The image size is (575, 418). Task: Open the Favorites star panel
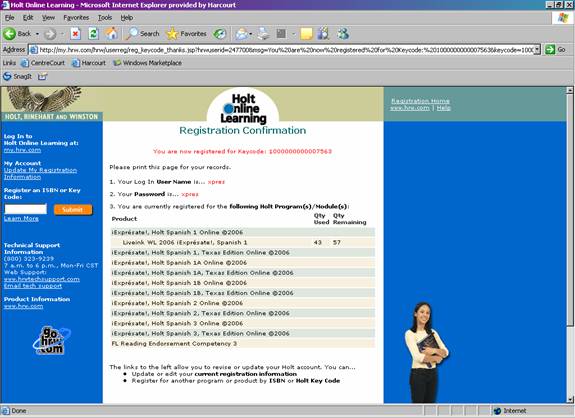tap(186, 34)
